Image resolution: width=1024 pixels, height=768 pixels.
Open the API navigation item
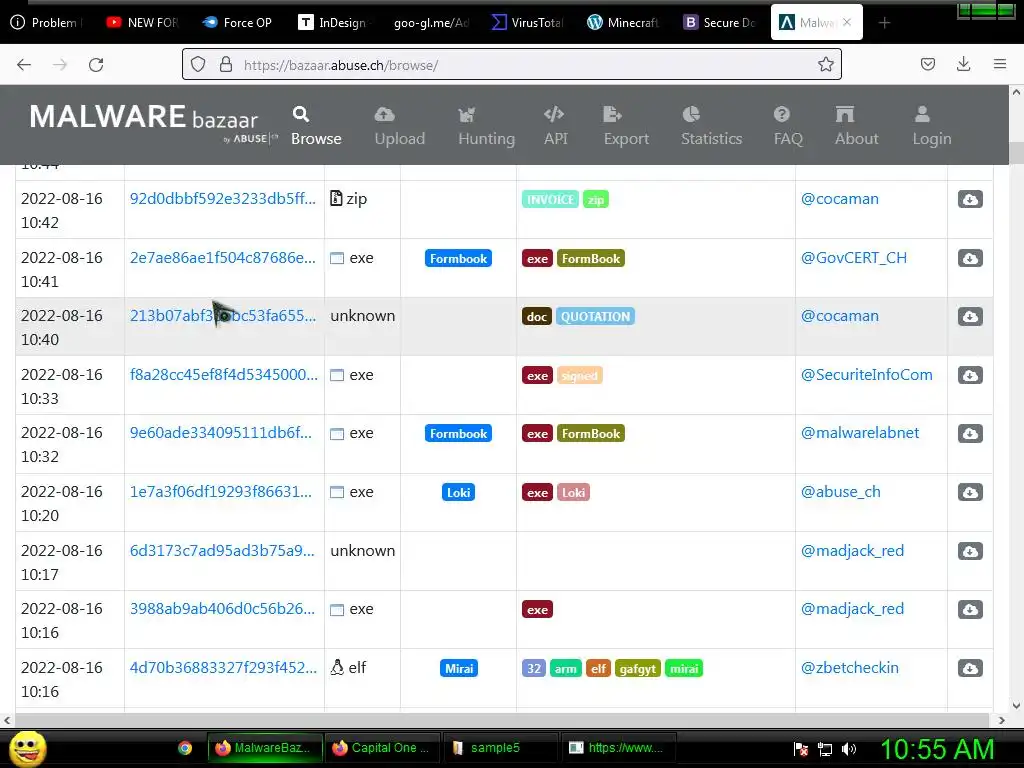coord(555,126)
